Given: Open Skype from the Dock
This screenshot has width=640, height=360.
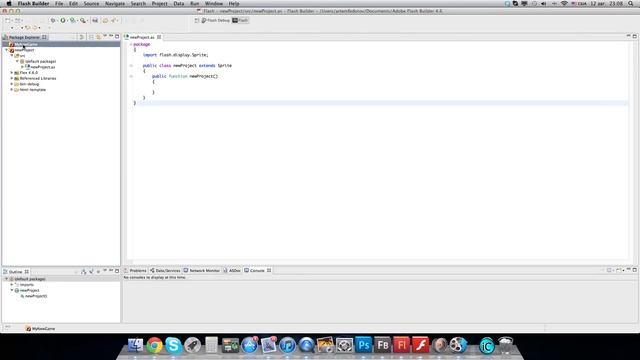Looking at the screenshot, I should (173, 345).
